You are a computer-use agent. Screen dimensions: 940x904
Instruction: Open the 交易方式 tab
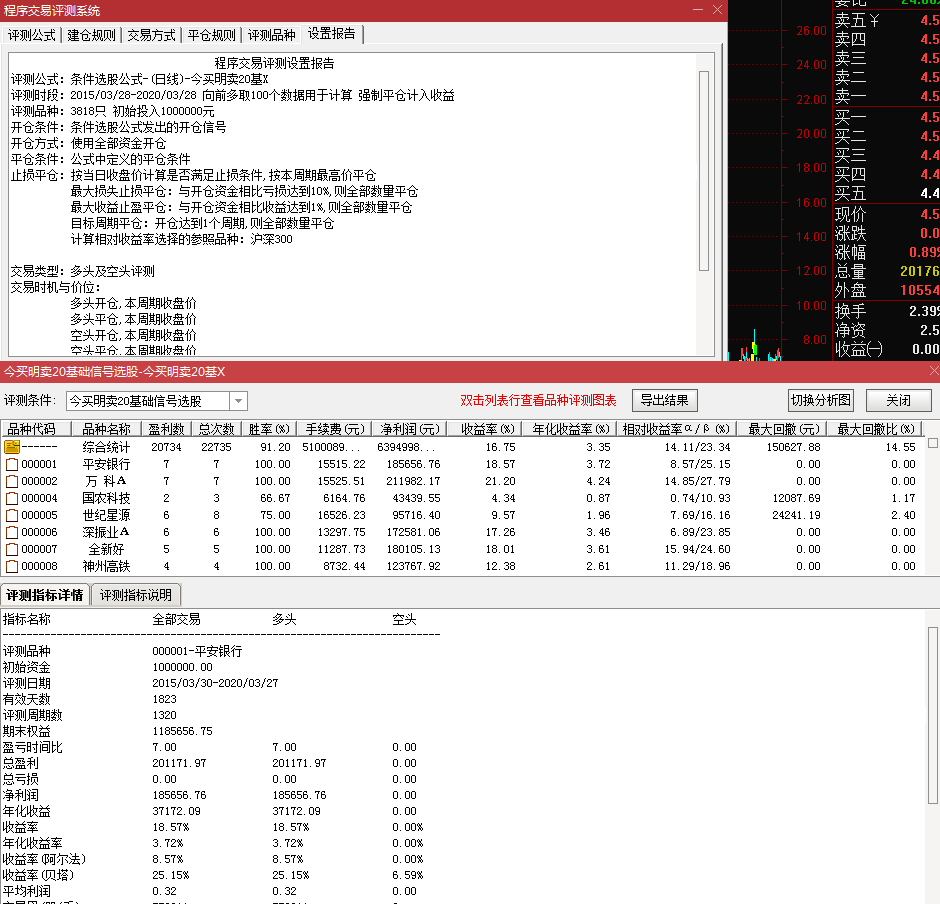[x=151, y=35]
